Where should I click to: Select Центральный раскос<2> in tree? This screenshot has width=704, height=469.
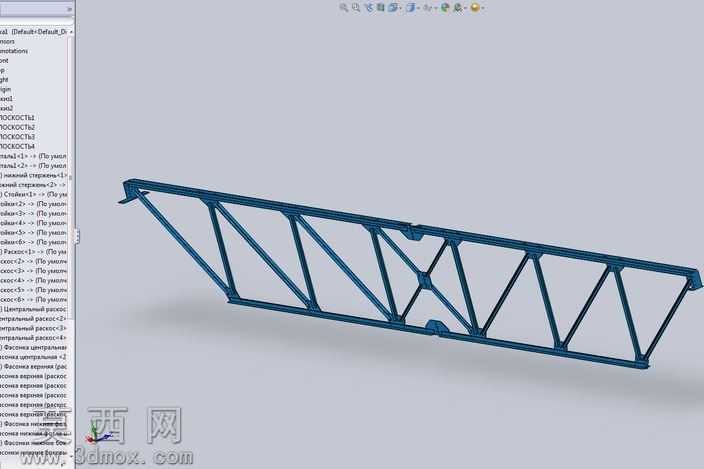pos(33,319)
